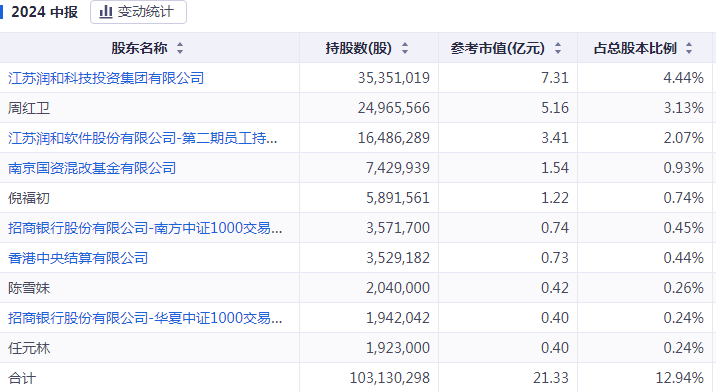Click sort arrows beside 股东名称 header

pyautogui.click(x=180, y=48)
